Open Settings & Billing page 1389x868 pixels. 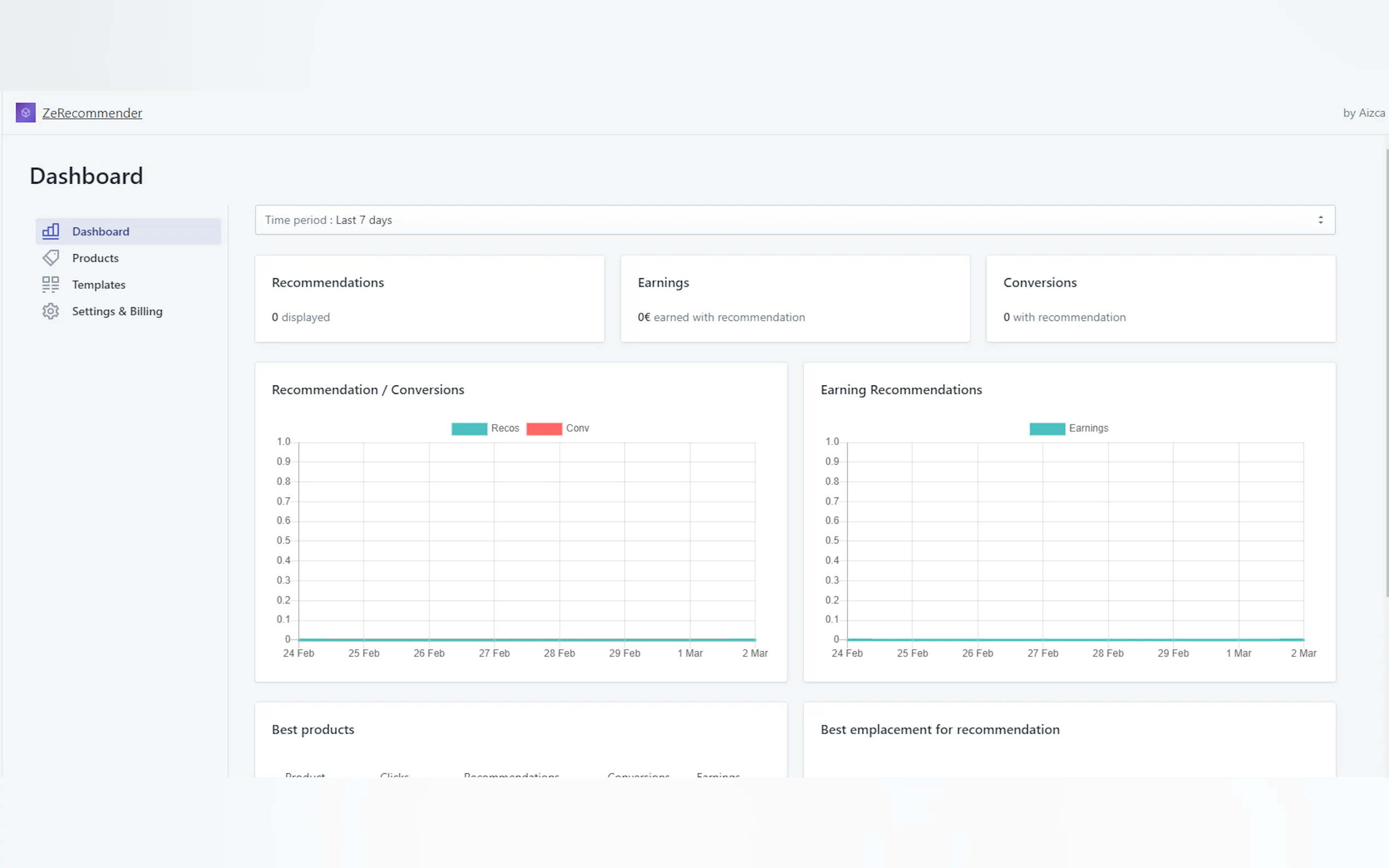(117, 311)
